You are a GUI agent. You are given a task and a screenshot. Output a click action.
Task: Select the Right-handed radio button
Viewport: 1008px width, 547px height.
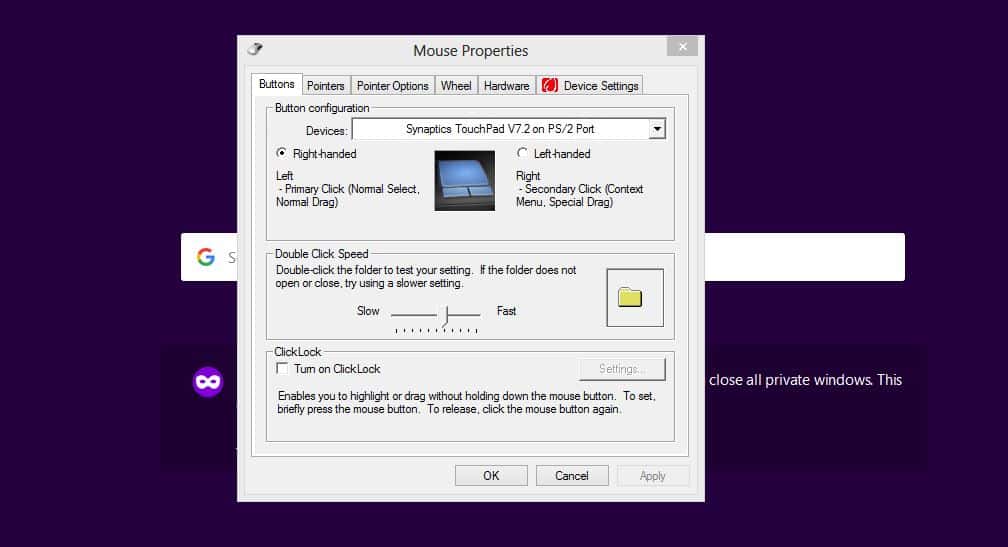point(282,154)
